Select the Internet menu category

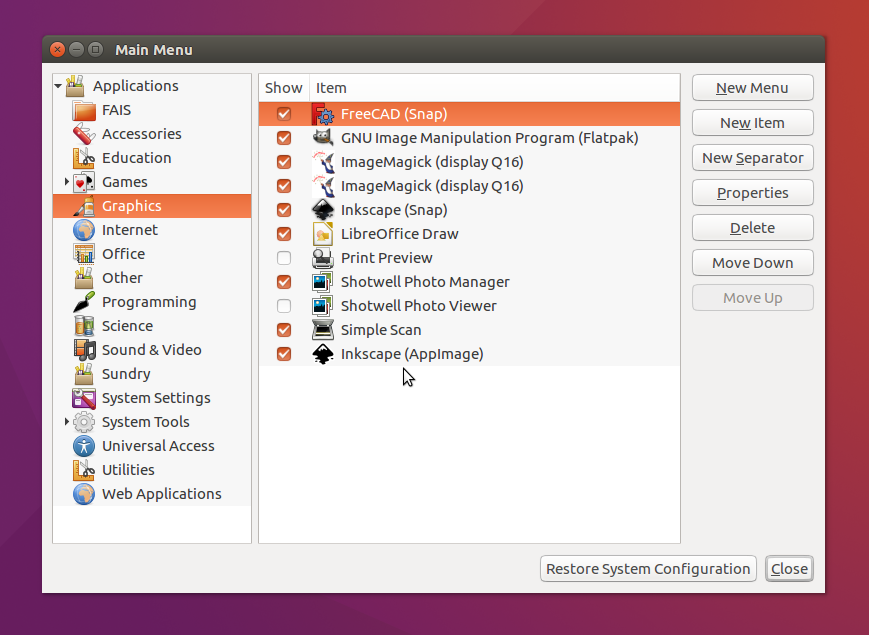pos(152,230)
